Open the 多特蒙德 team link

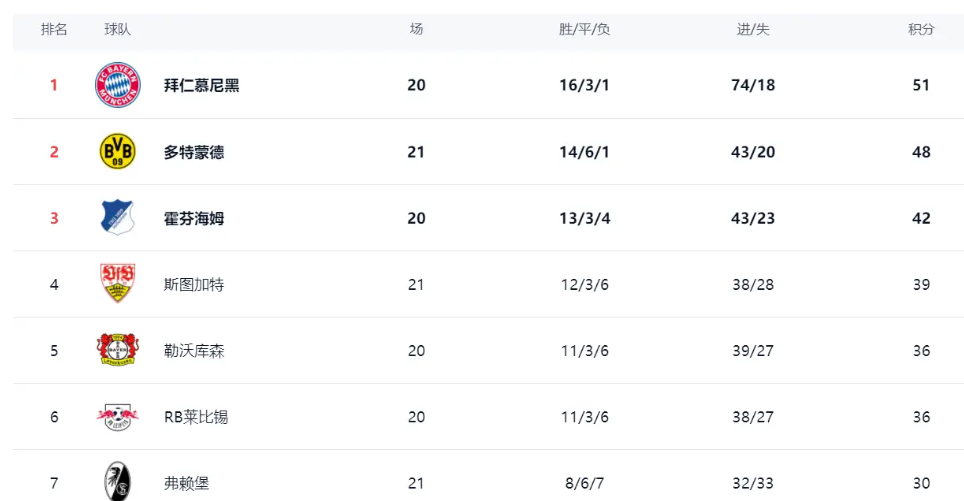(x=194, y=152)
